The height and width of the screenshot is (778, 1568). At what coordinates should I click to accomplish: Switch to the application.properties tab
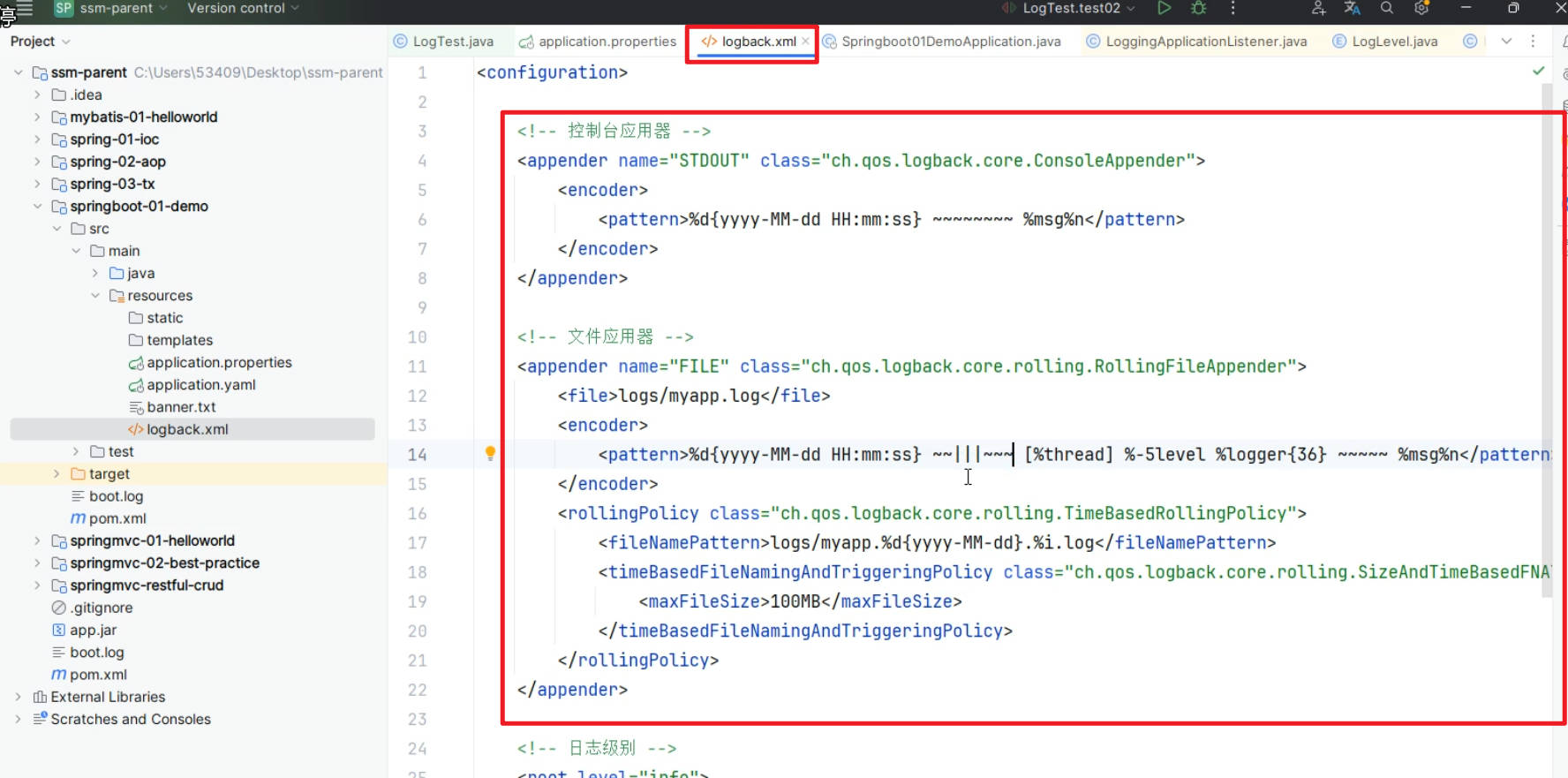click(607, 42)
